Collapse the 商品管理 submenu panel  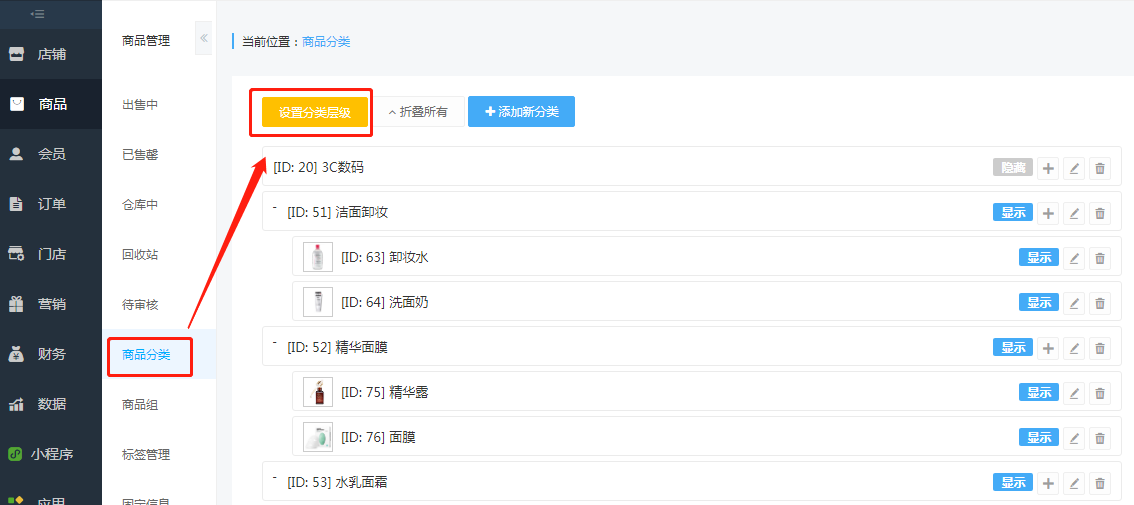(204, 38)
